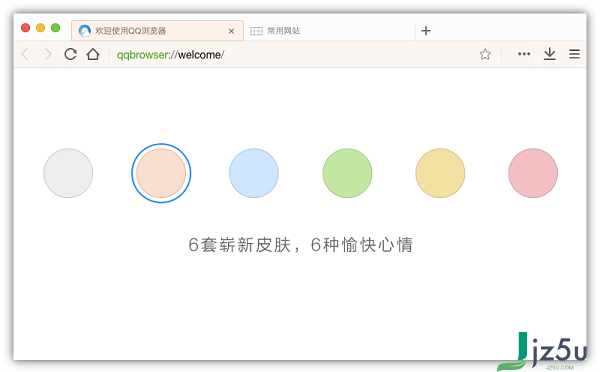Close the 欢迎使用QQ浏览器 tab
Viewport: 600px width, 372px height.
click(231, 31)
